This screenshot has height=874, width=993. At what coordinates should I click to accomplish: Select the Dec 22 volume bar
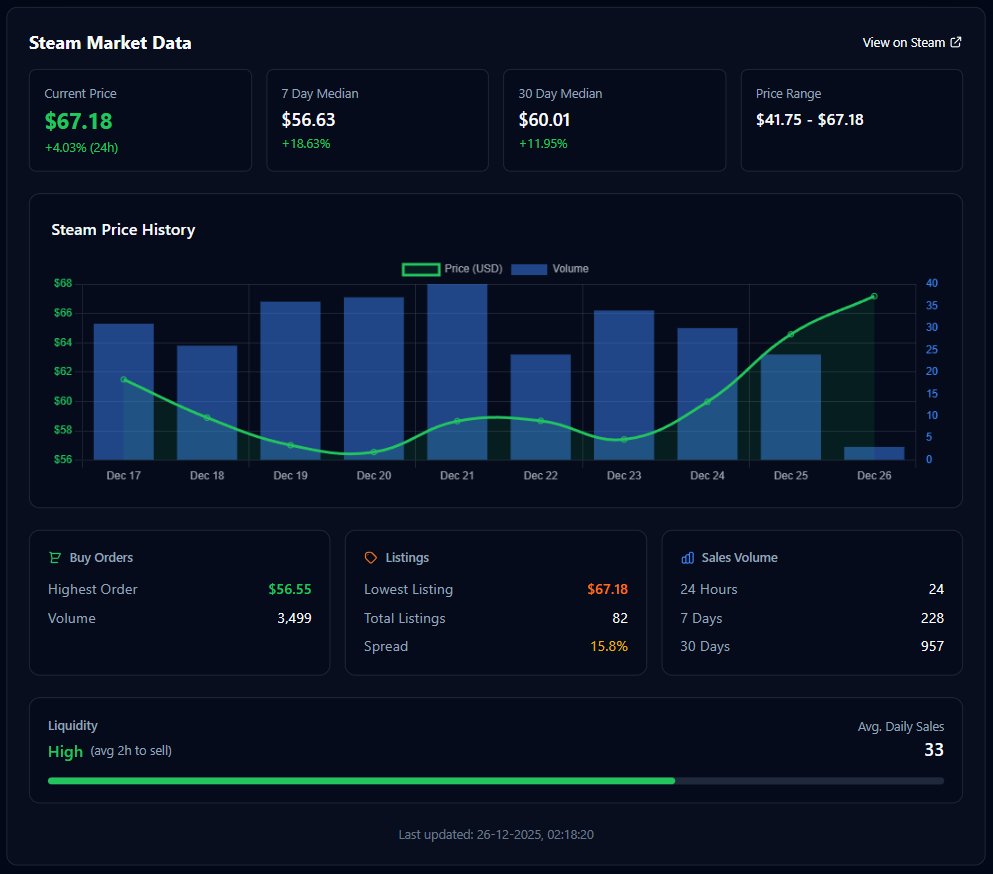pyautogui.click(x=541, y=407)
